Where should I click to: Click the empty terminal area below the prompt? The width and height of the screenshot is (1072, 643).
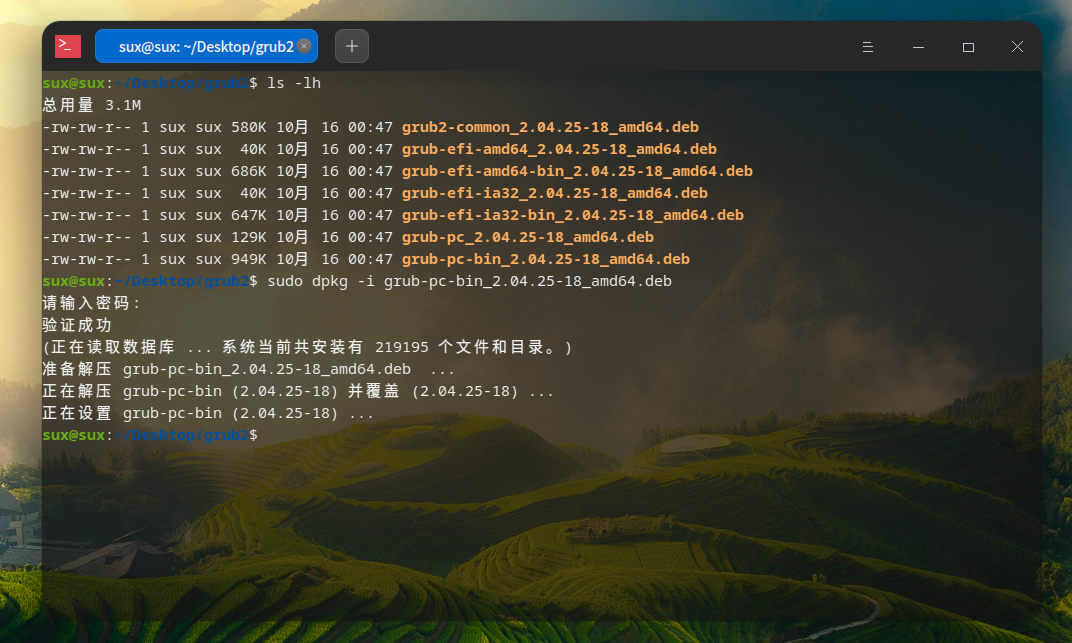[500, 520]
